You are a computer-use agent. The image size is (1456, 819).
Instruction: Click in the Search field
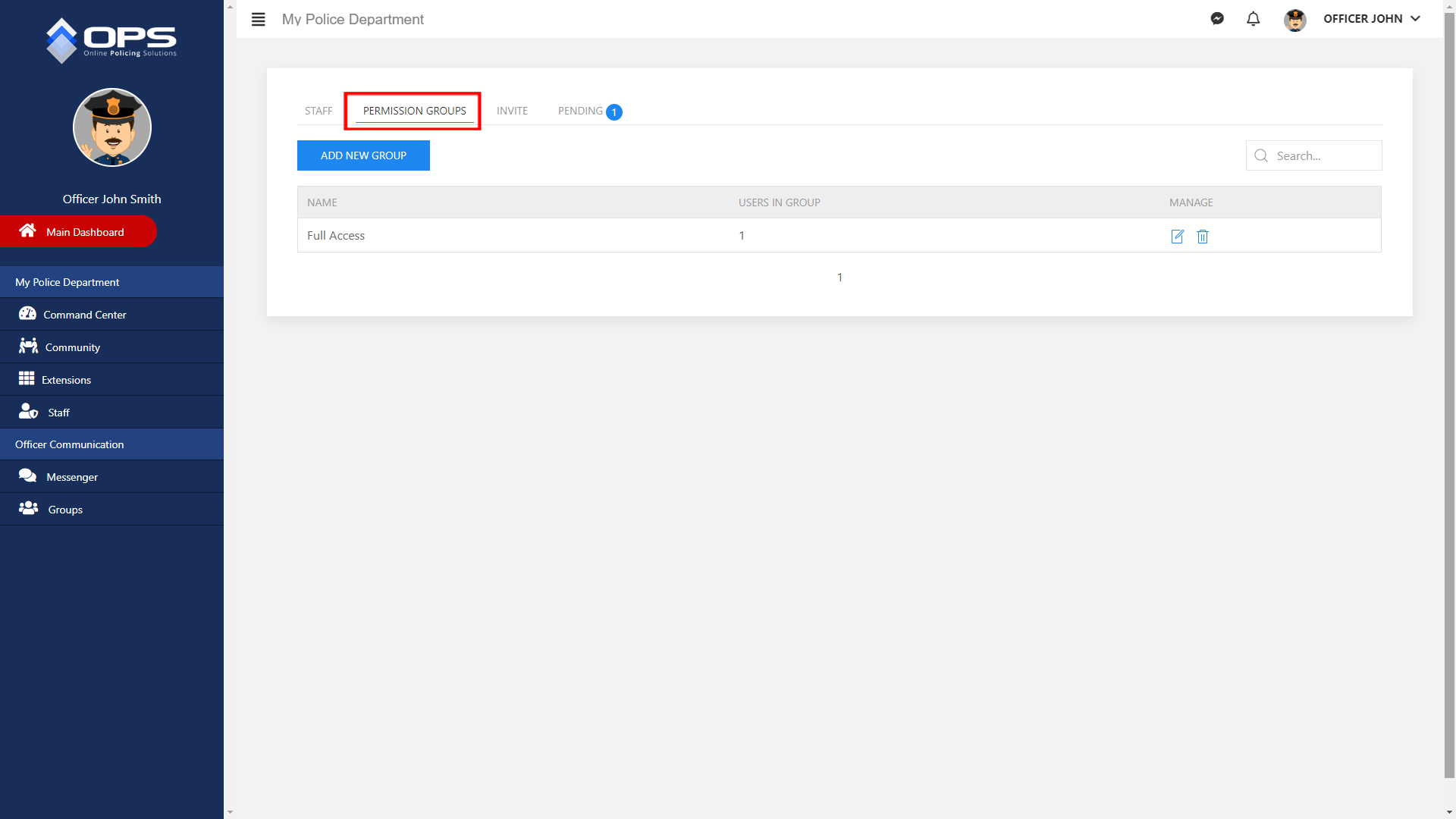pyautogui.click(x=1323, y=155)
